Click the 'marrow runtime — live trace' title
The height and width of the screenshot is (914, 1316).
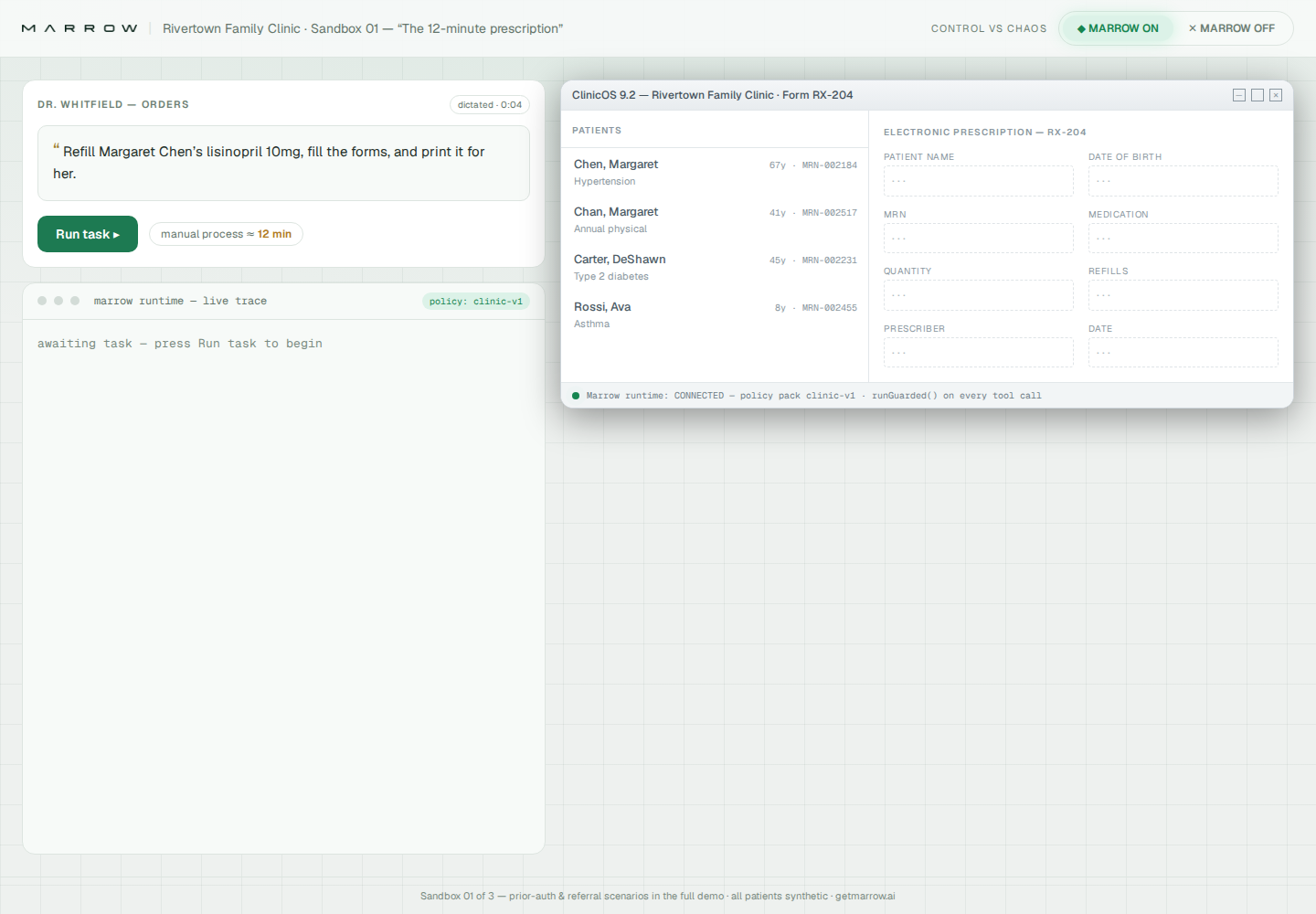[180, 301]
